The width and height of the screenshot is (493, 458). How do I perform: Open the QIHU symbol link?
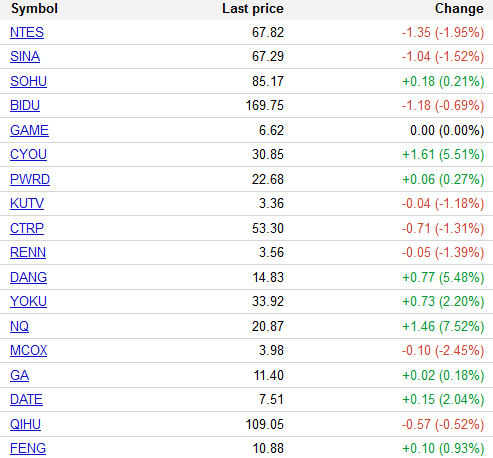point(25,424)
